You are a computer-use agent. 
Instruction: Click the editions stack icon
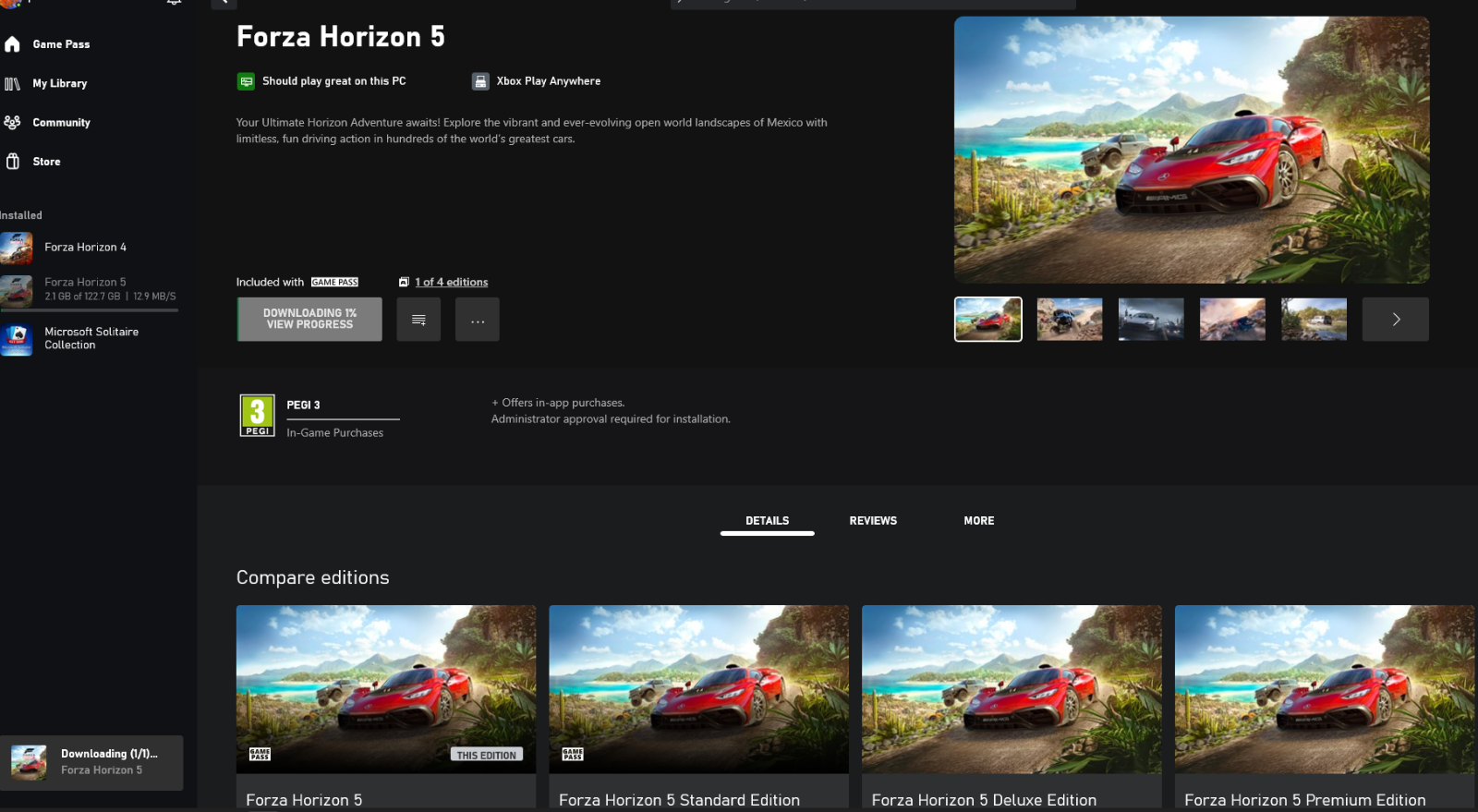(404, 283)
